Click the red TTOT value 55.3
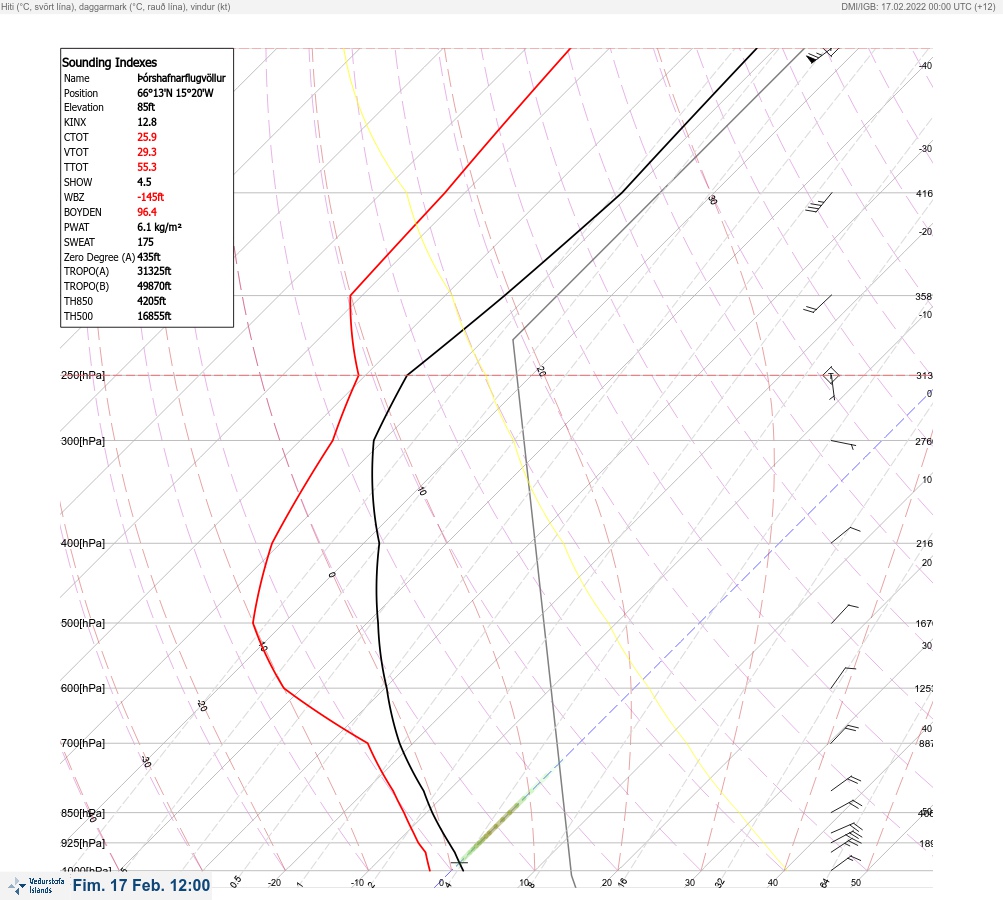Image resolution: width=1003 pixels, height=900 pixels. click(146, 167)
